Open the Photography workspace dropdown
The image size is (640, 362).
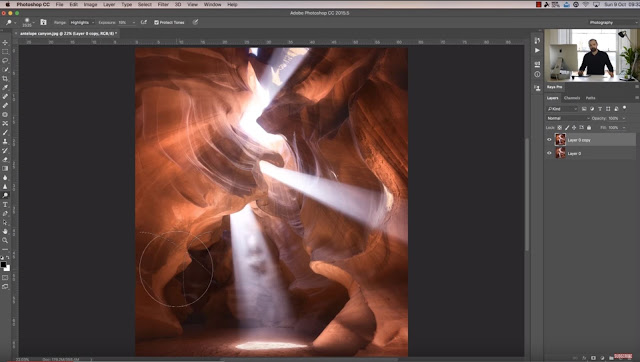tap(612, 22)
